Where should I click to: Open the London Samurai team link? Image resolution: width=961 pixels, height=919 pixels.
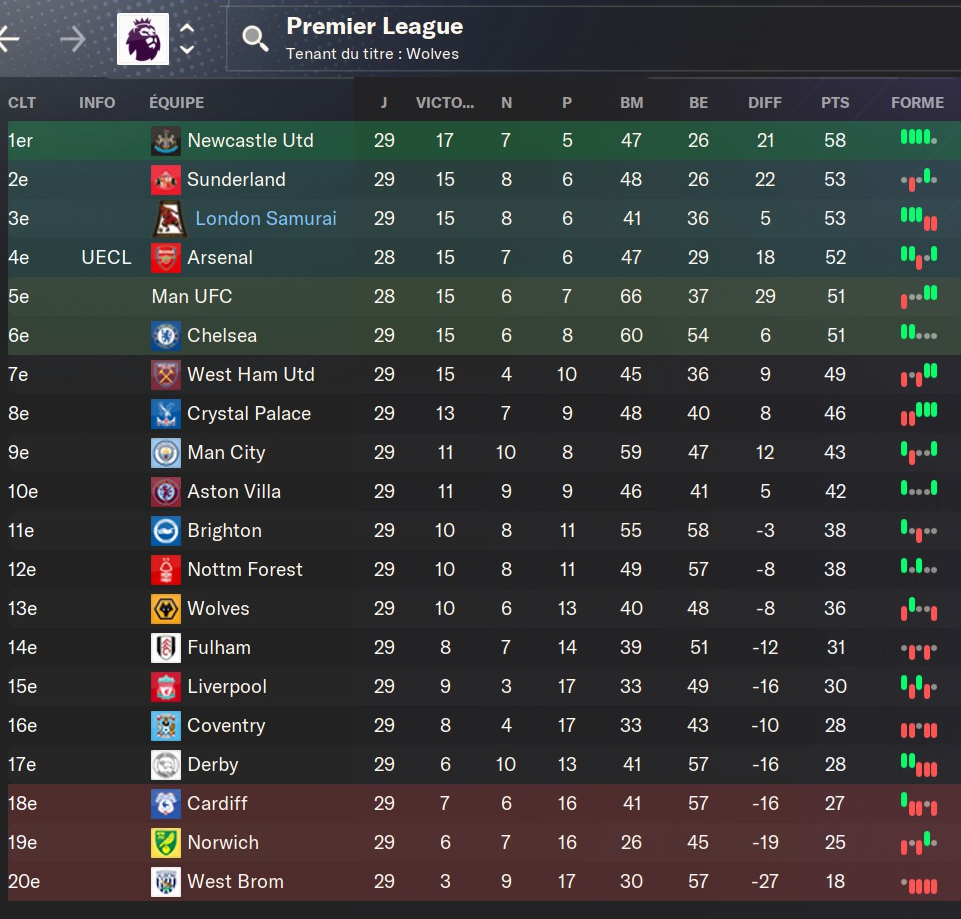point(265,218)
